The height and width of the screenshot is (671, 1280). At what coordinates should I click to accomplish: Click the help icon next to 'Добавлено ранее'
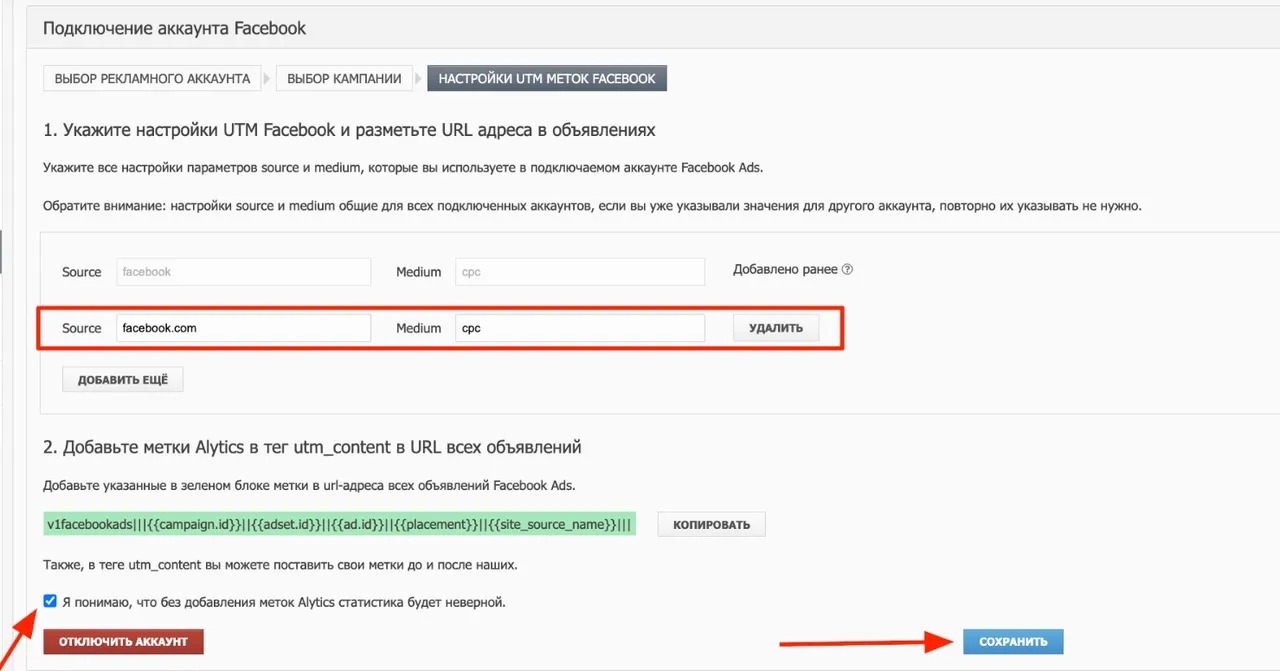[x=848, y=270]
